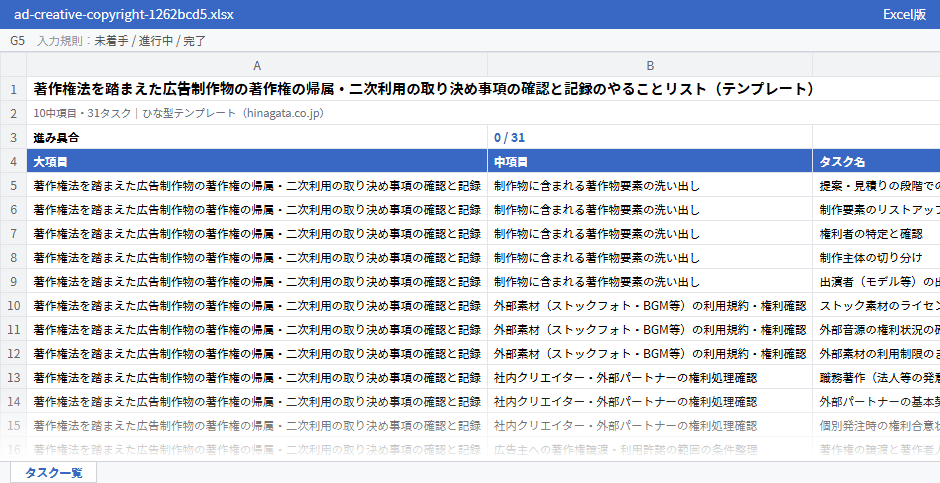Select row header 10
The width and height of the screenshot is (940, 483).
[13, 305]
